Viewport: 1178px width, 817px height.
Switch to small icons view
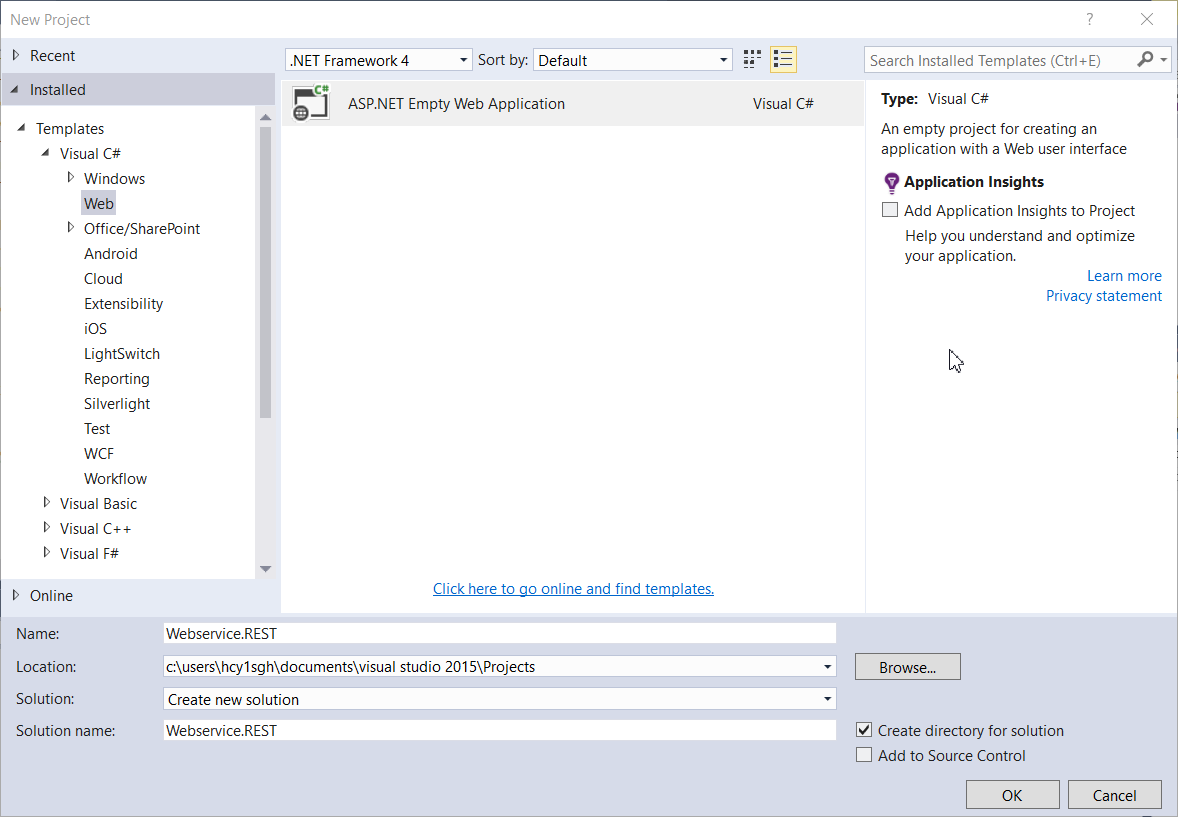coord(752,59)
